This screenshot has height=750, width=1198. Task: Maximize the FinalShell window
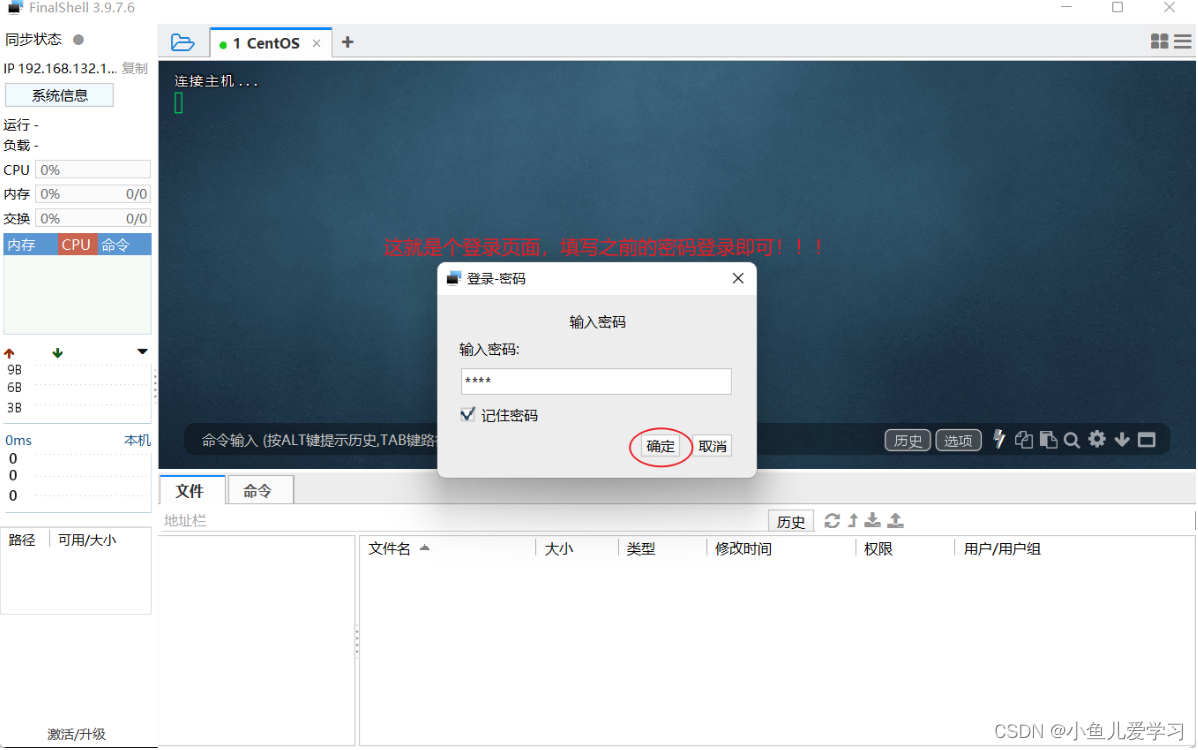[1117, 7]
